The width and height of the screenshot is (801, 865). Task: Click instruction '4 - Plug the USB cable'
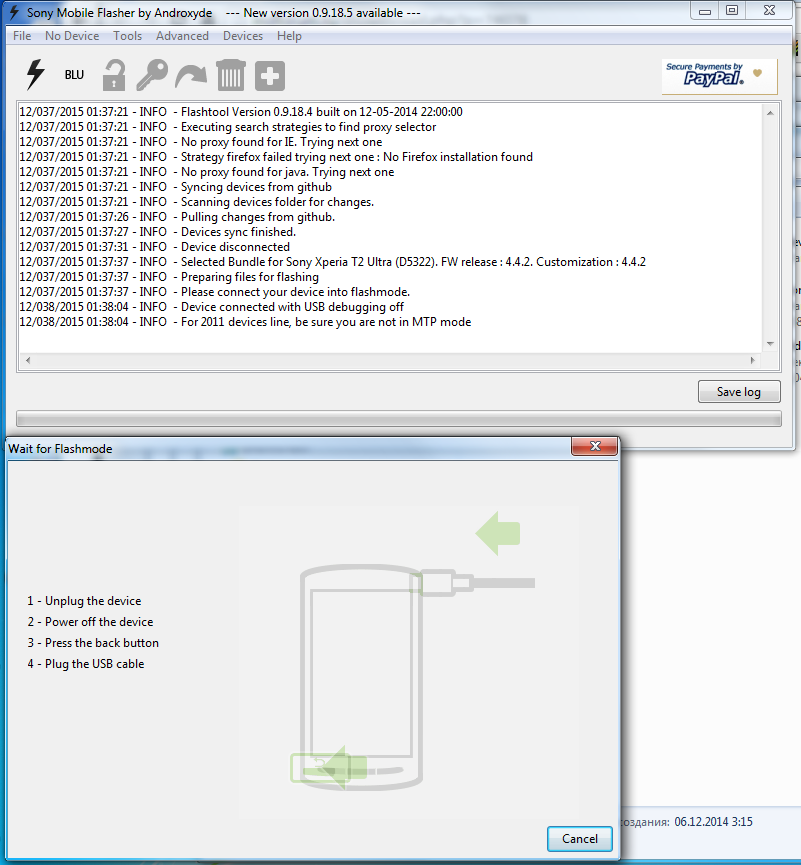86,664
